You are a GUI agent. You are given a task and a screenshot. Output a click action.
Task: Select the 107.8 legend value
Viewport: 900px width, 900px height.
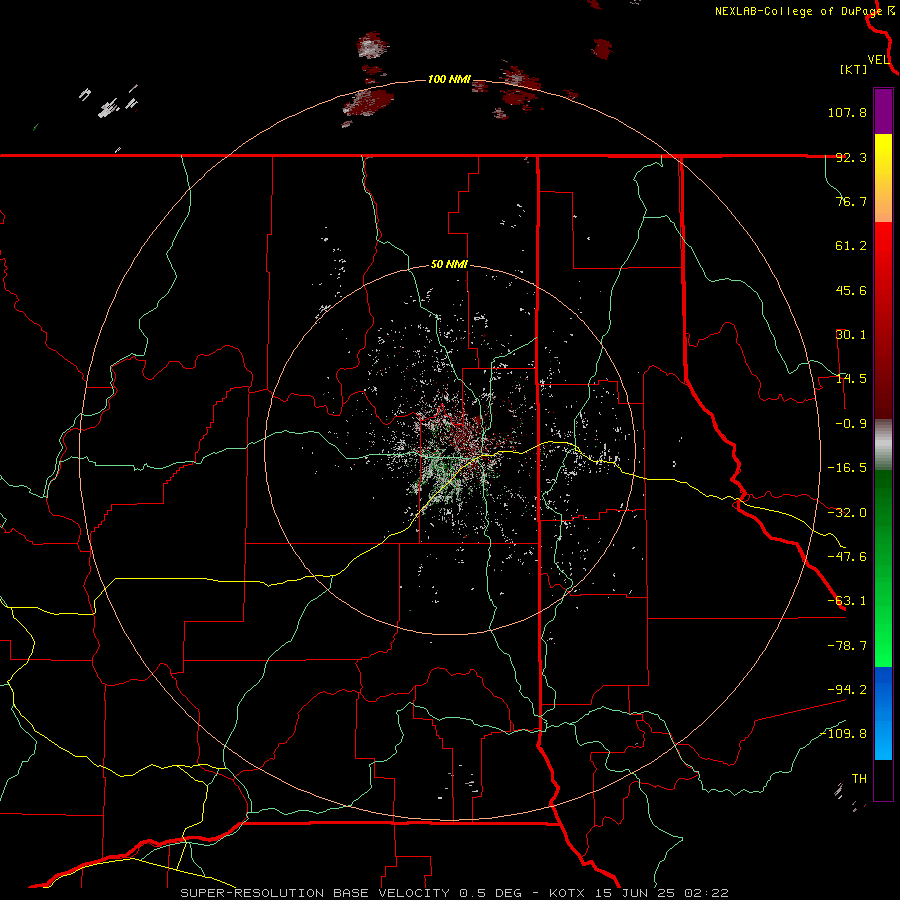coord(847,112)
